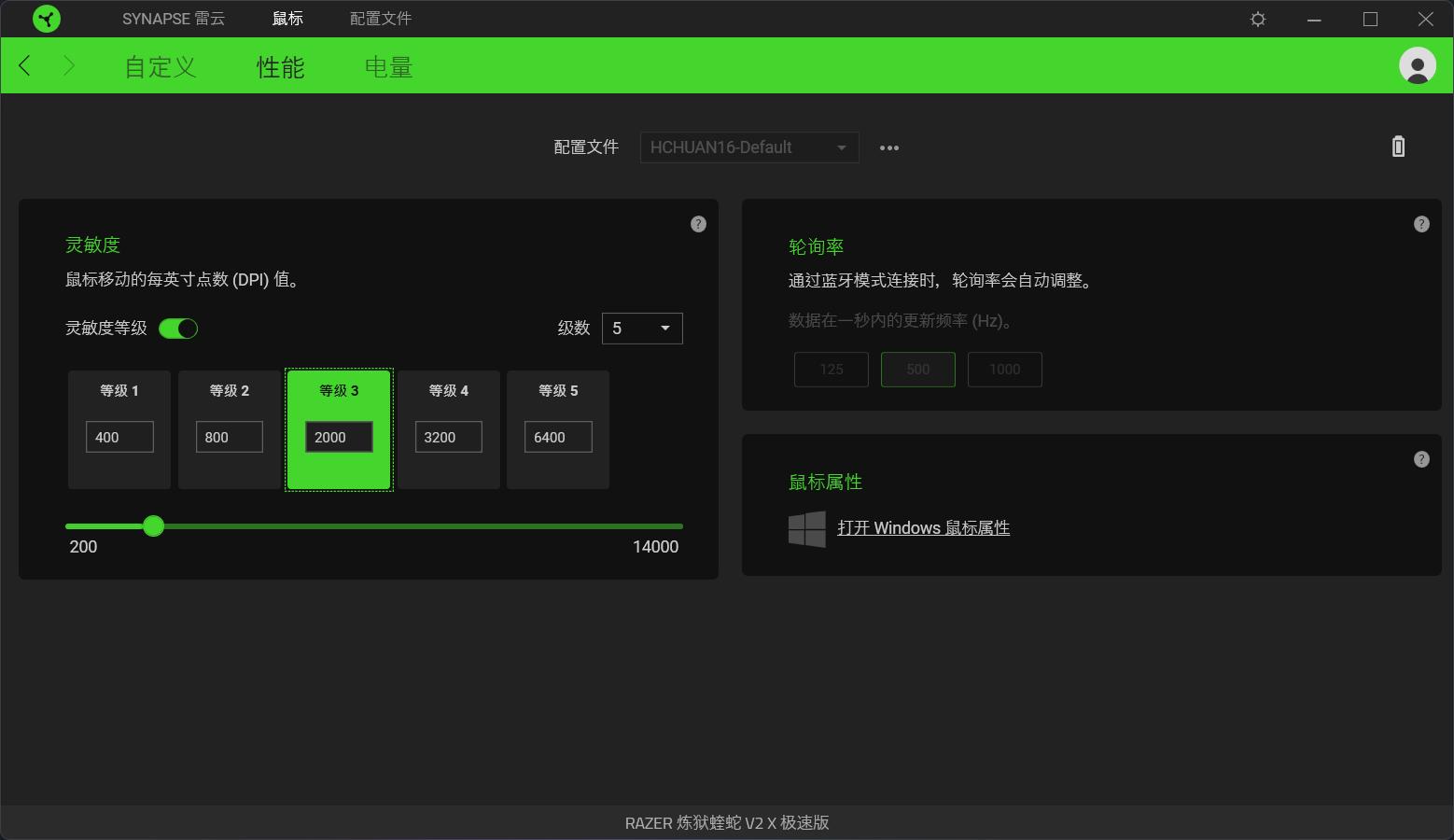The width and height of the screenshot is (1454, 840).
Task: Open the 鼠标属性 help question mark
Action: pyautogui.click(x=1420, y=459)
